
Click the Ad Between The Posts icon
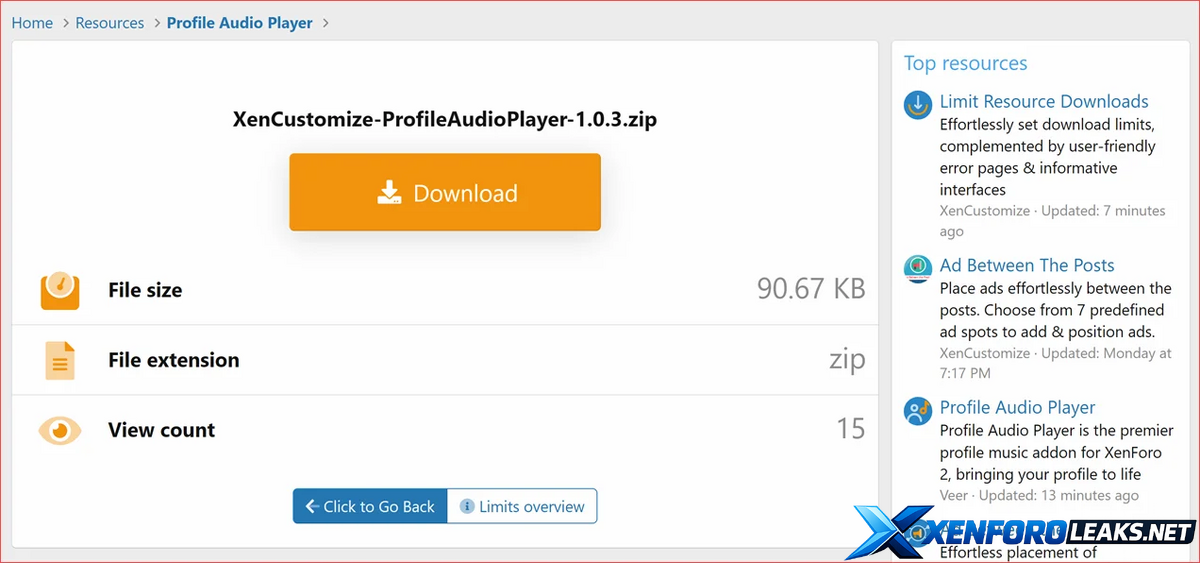click(x=918, y=269)
